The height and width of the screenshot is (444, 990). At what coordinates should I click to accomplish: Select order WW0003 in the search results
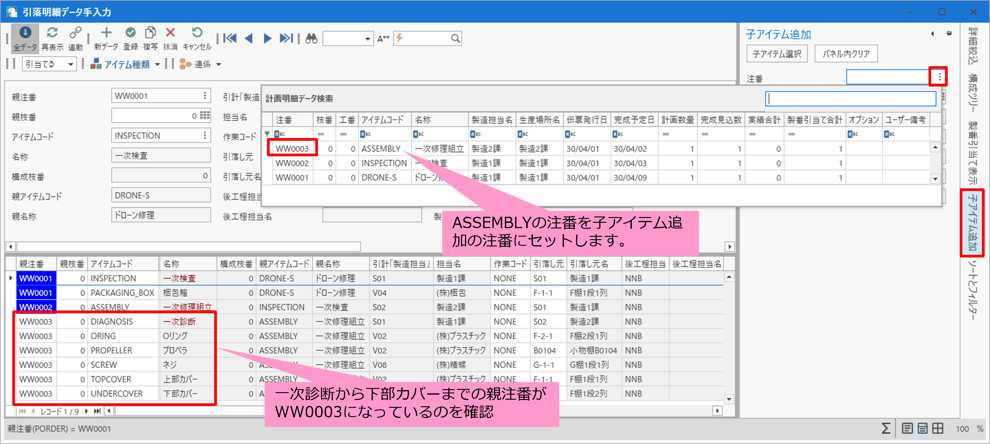point(292,148)
